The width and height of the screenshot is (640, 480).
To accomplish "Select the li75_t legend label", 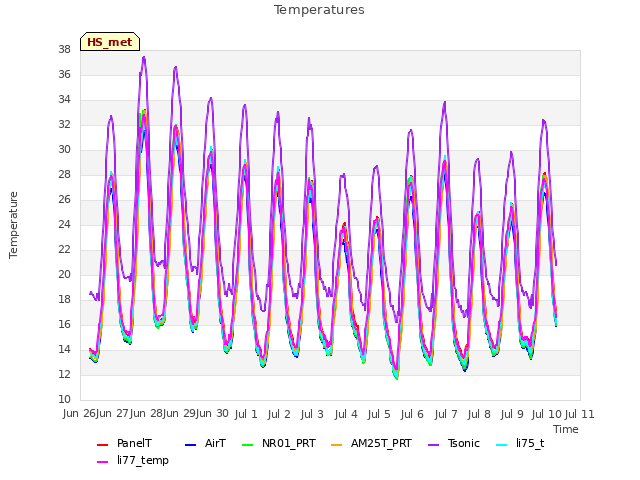I will pyautogui.click(x=530, y=444).
